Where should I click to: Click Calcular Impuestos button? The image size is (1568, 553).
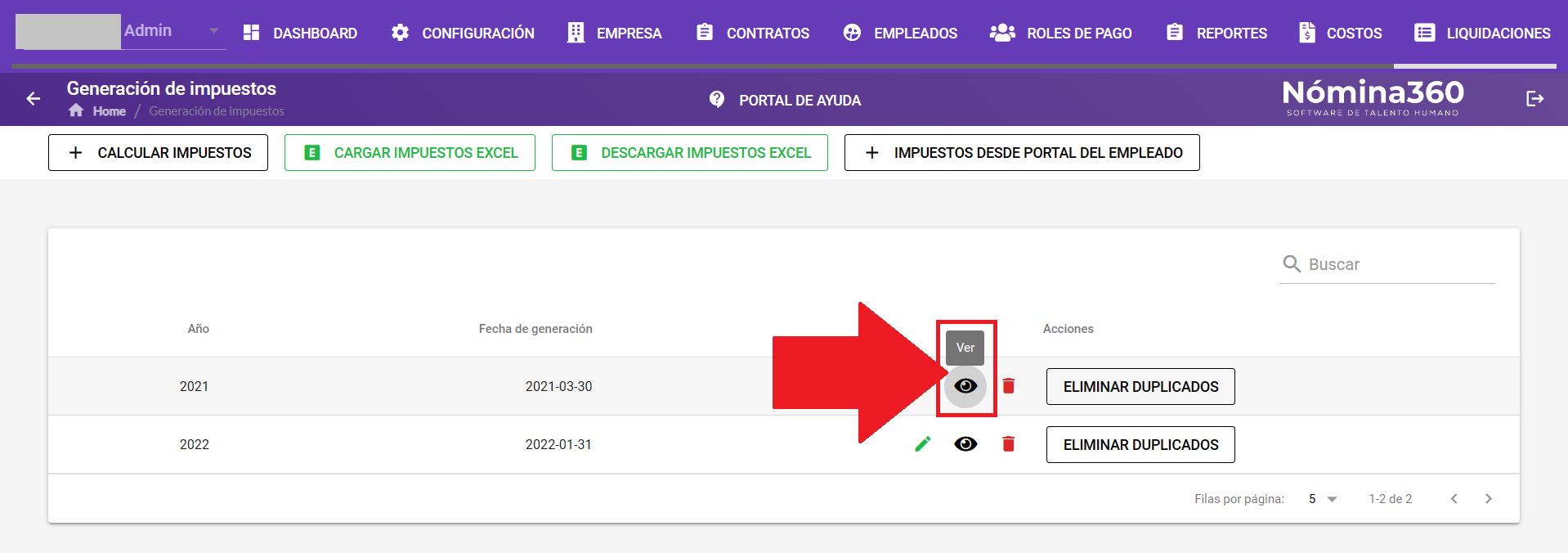click(x=158, y=153)
